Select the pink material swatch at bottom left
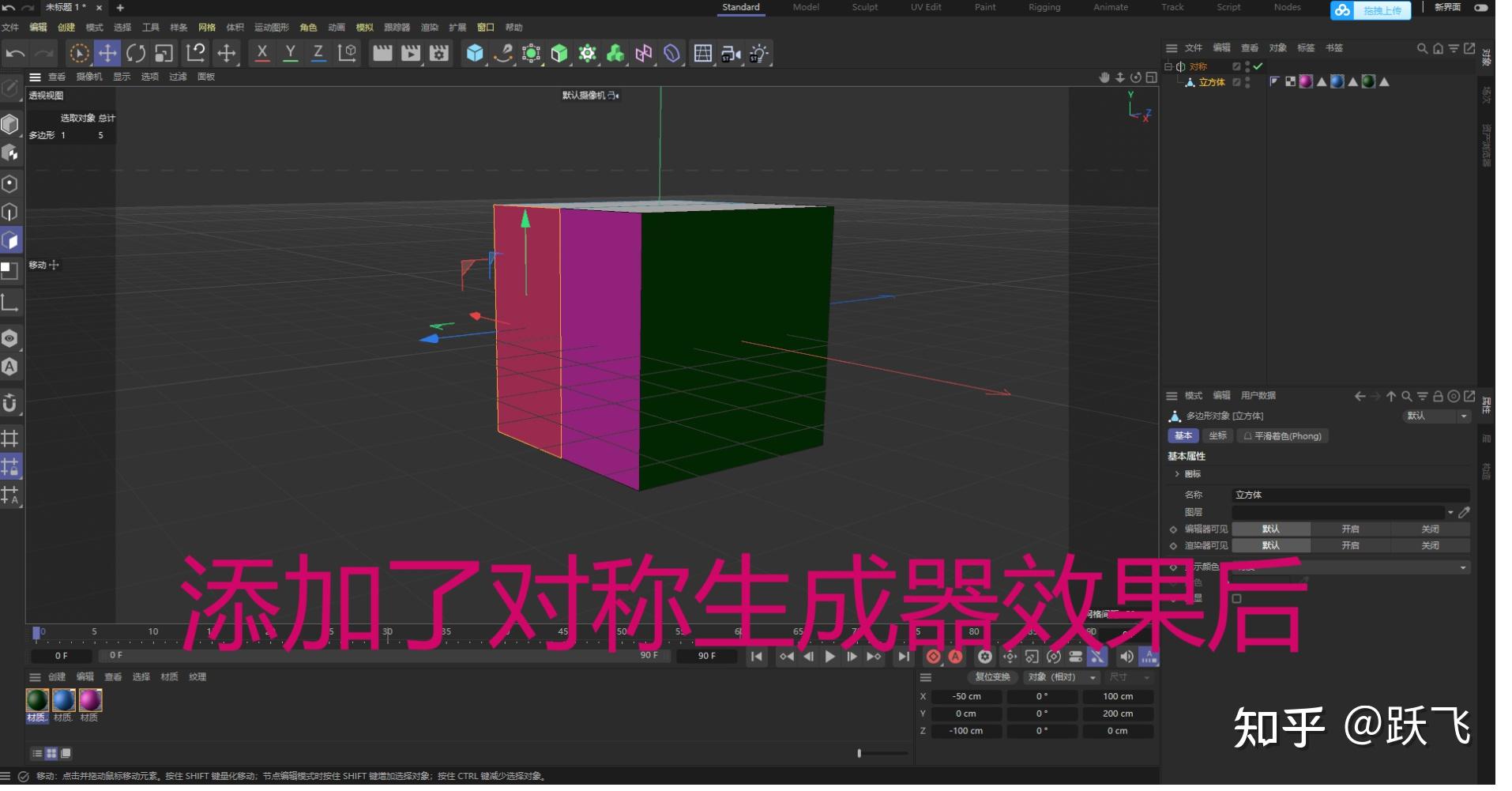 click(89, 700)
